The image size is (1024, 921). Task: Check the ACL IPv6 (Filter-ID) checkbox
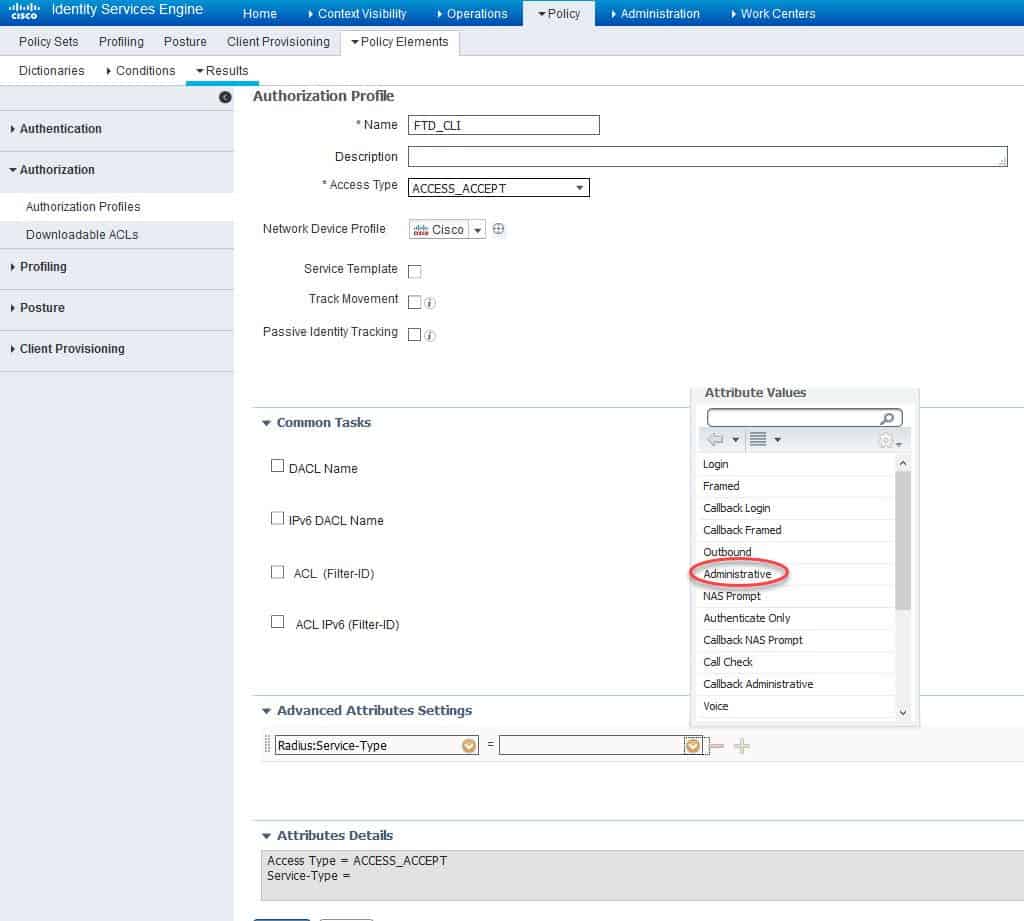[278, 622]
